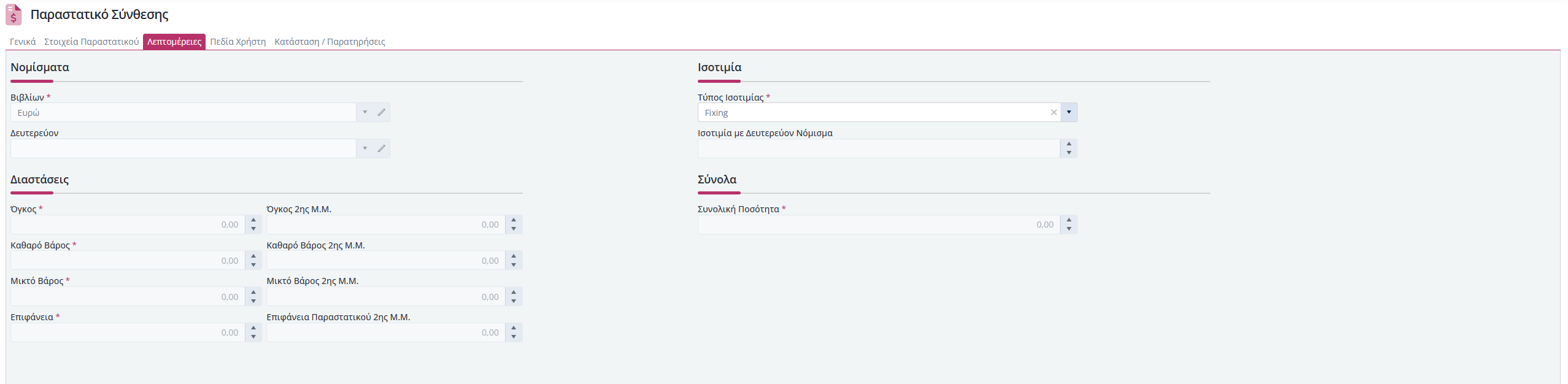Viewport: 1568px width, 384px height.
Task: Click the edit pencil for Δευτερεύον currency
Action: (x=382, y=148)
